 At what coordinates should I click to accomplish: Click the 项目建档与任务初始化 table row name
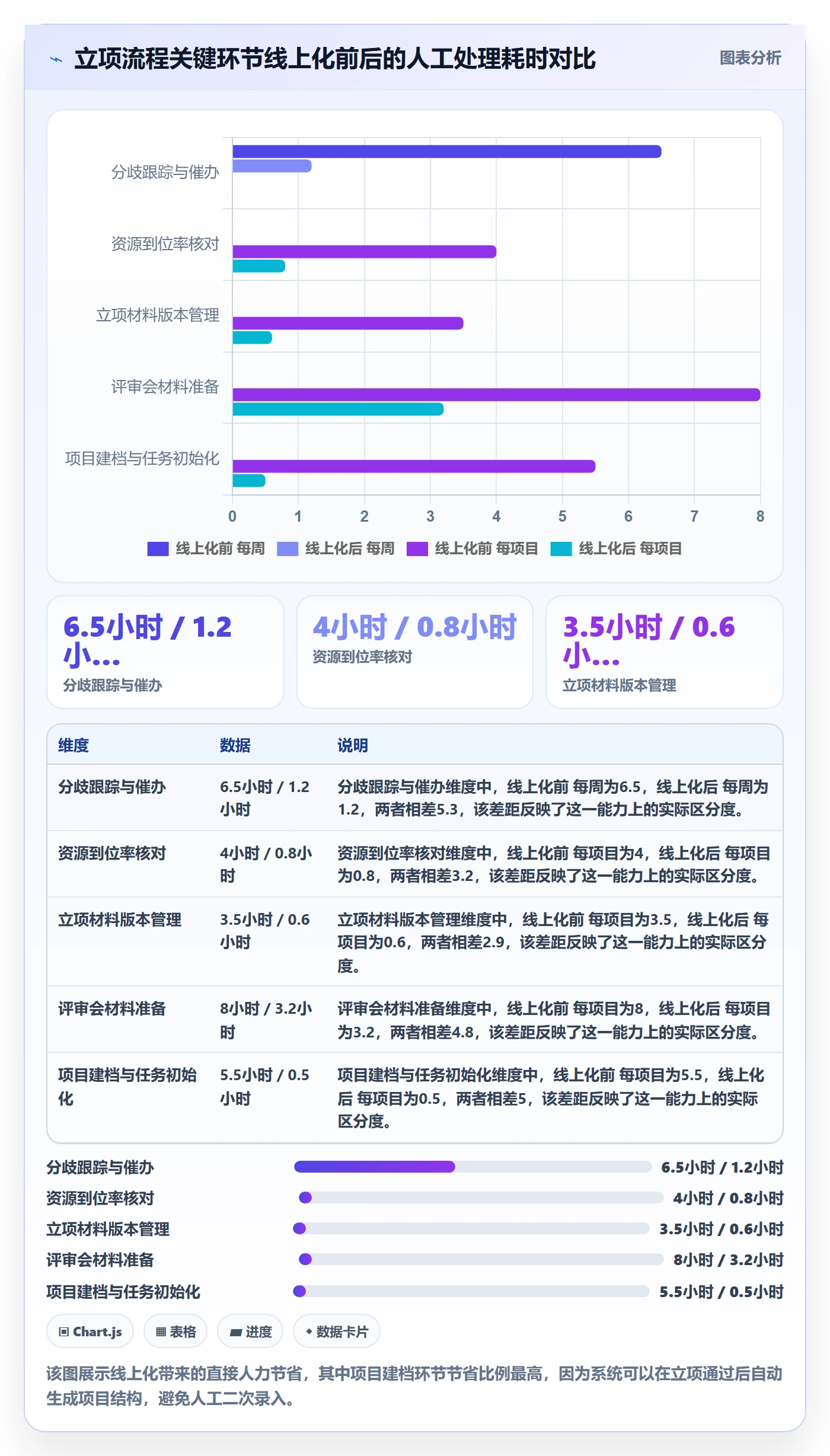(x=127, y=1087)
